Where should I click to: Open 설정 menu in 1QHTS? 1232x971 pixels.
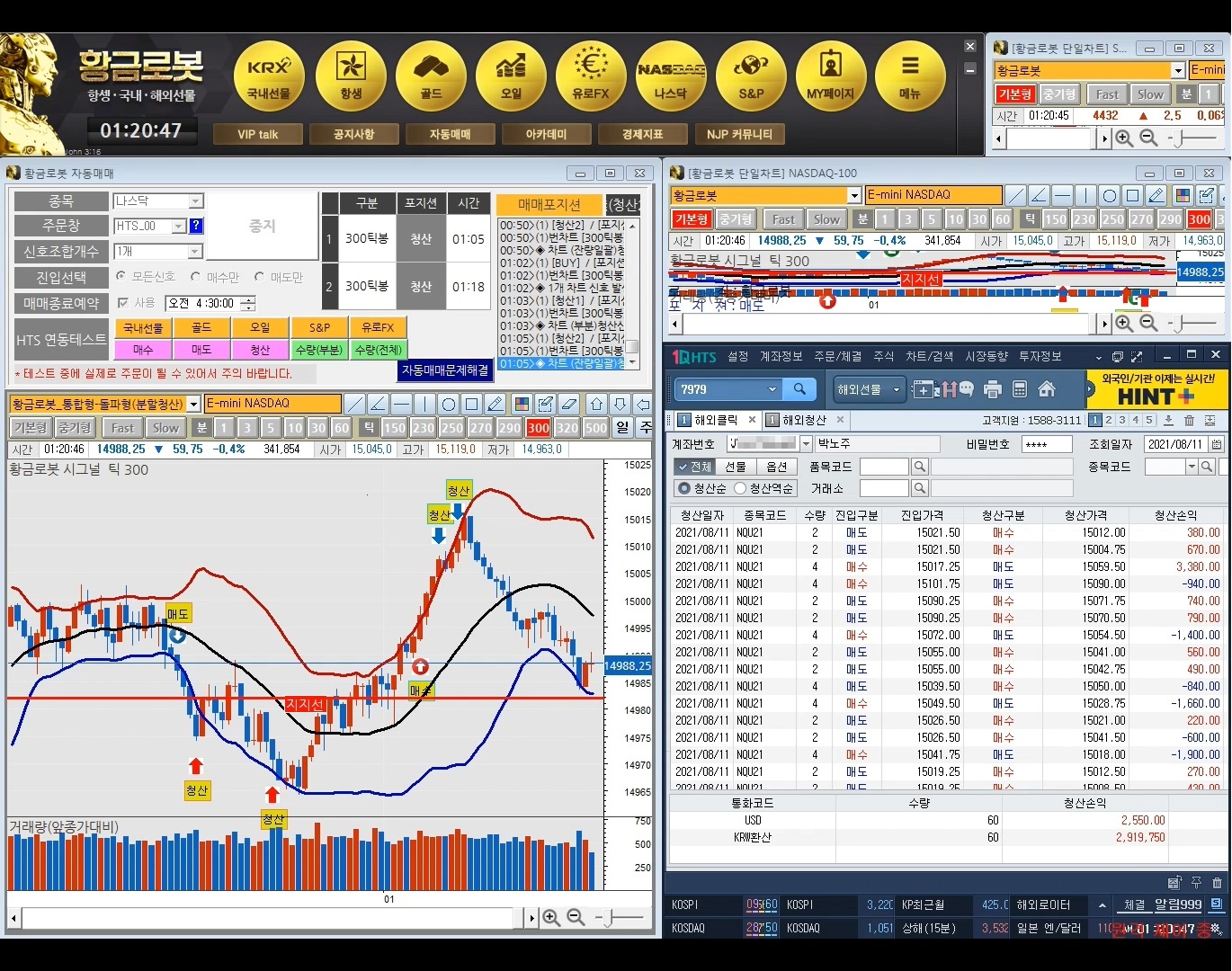click(x=738, y=357)
